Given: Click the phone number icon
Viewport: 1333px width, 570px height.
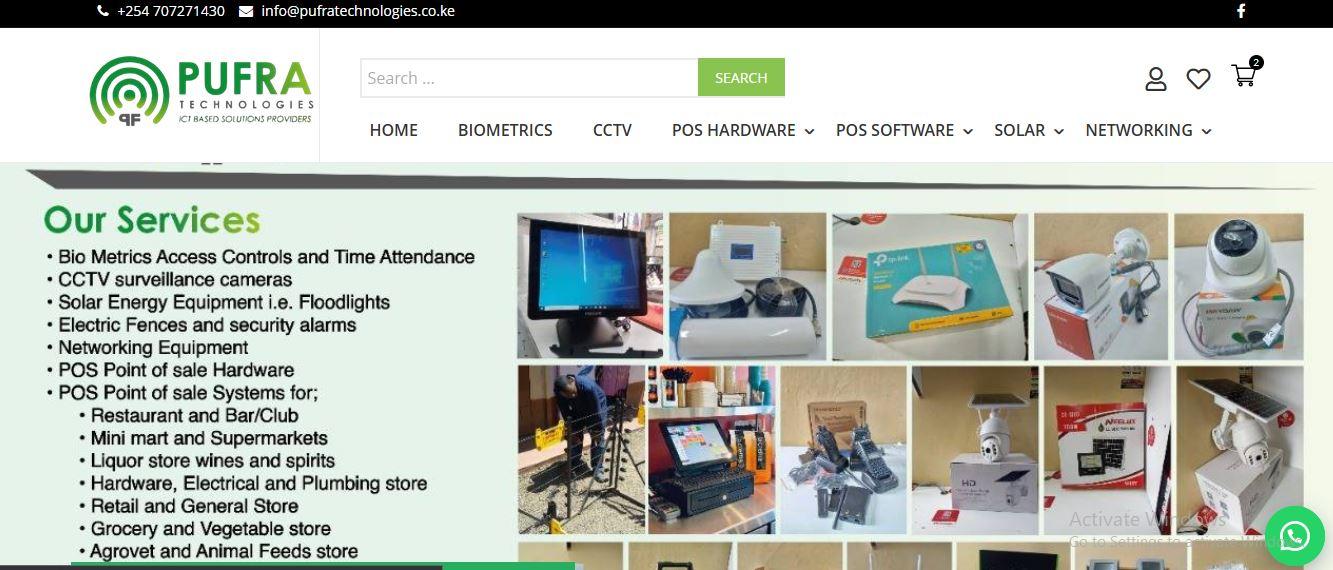Looking at the screenshot, I should (x=103, y=12).
